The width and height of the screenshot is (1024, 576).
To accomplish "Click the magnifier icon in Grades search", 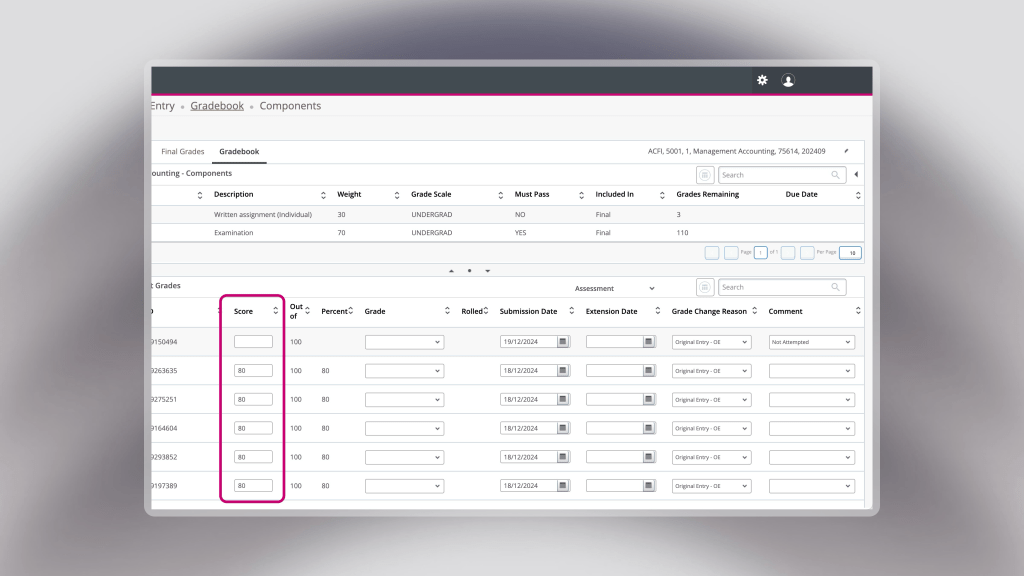I will pyautogui.click(x=835, y=287).
